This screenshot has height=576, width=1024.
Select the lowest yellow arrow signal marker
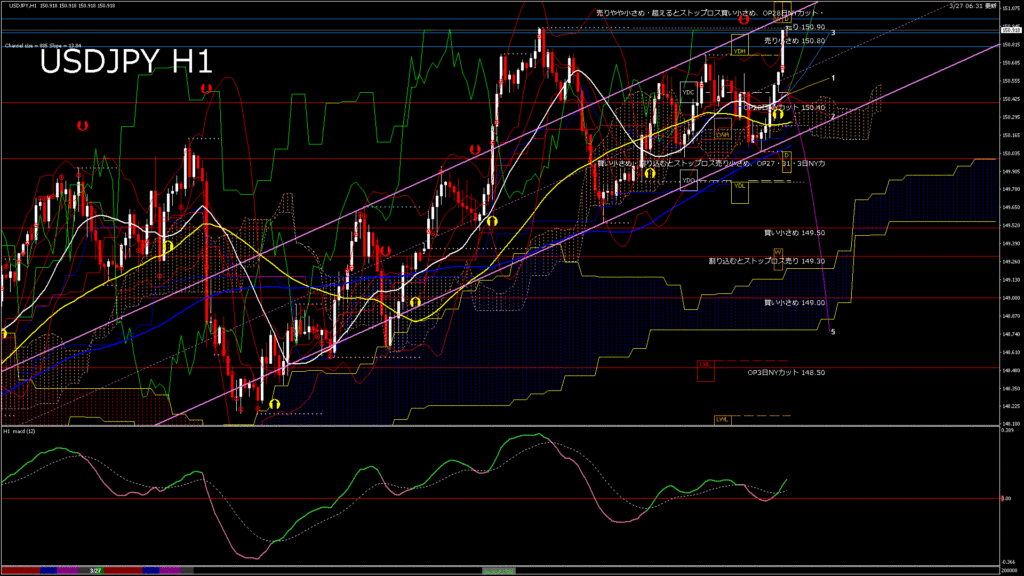[274, 404]
